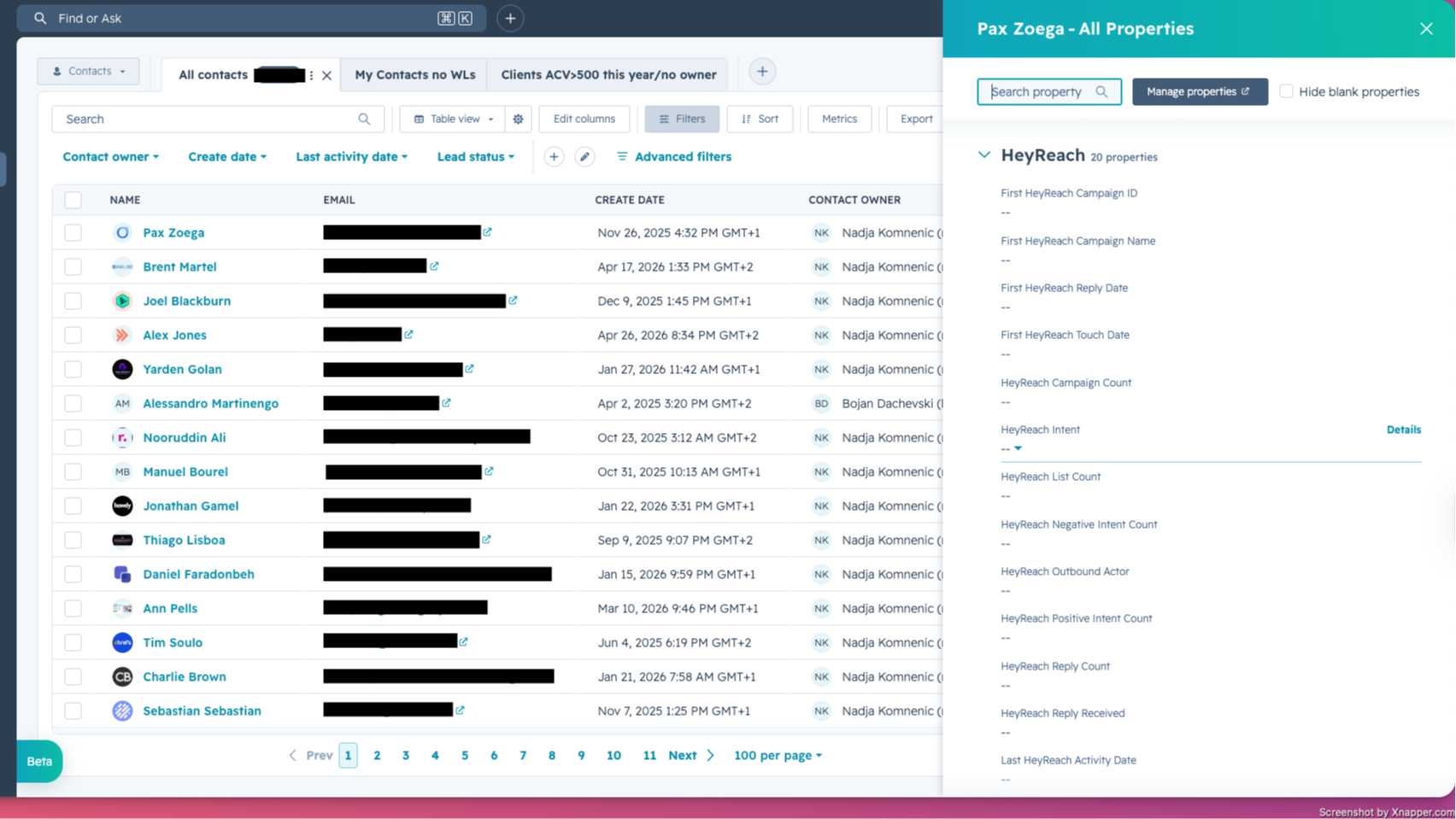Close the All contacts tab

tap(326, 75)
